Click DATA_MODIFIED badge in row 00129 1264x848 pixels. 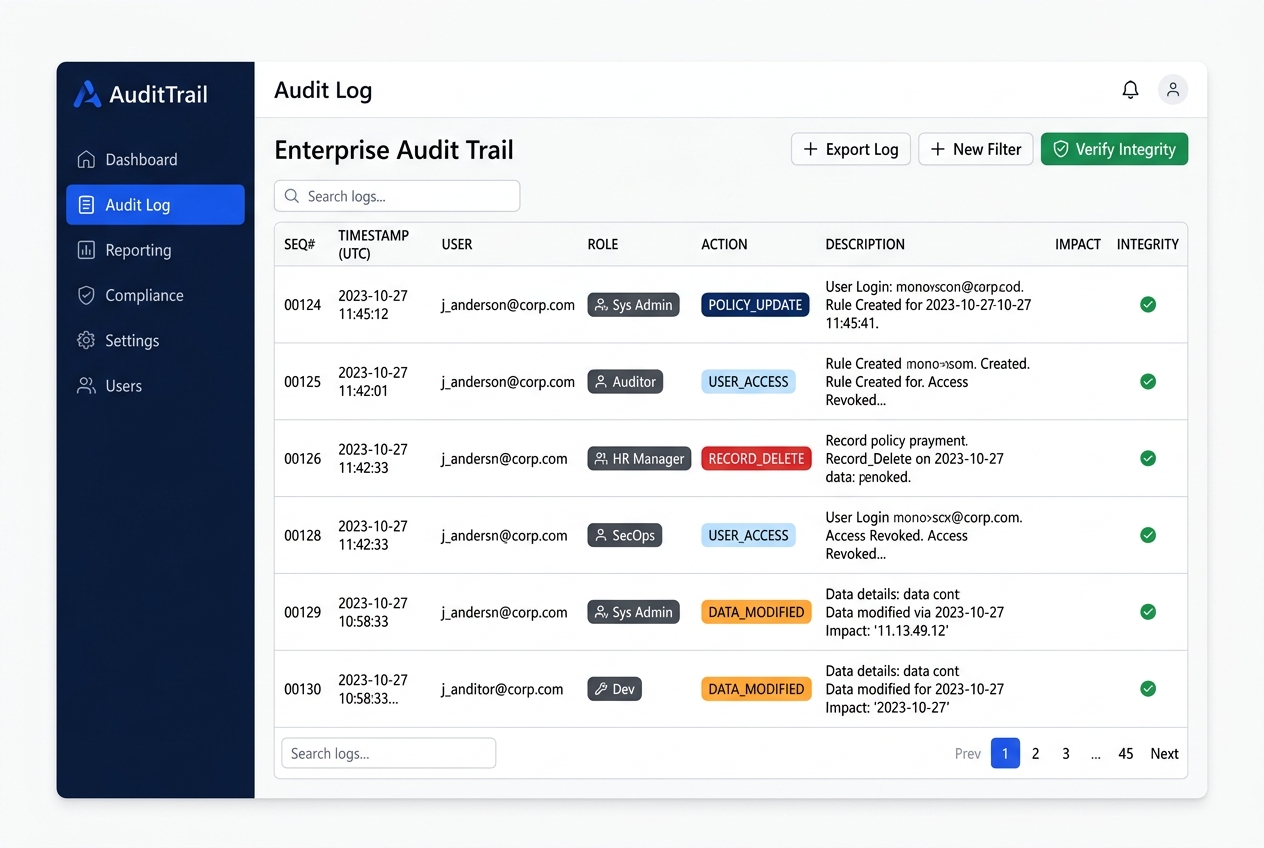click(x=756, y=612)
